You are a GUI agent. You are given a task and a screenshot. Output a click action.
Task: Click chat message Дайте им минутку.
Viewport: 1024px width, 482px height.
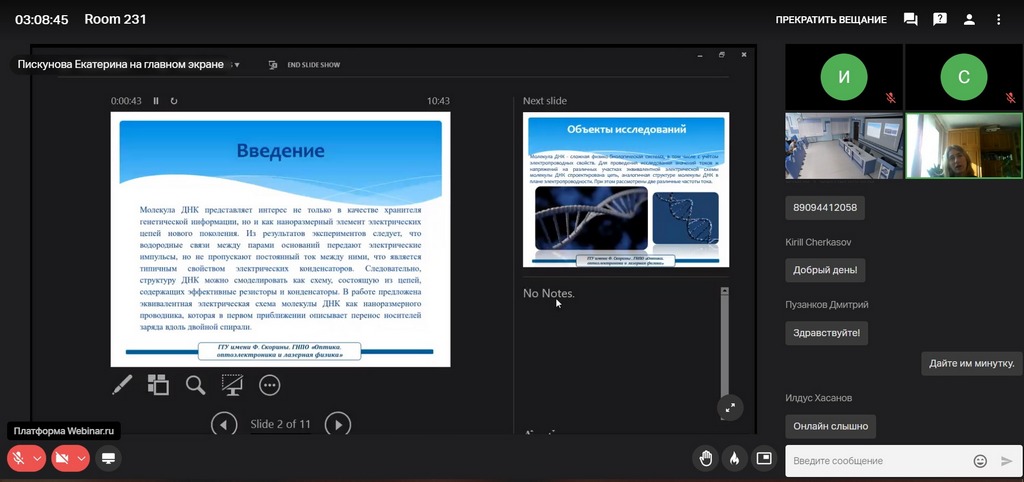972,363
